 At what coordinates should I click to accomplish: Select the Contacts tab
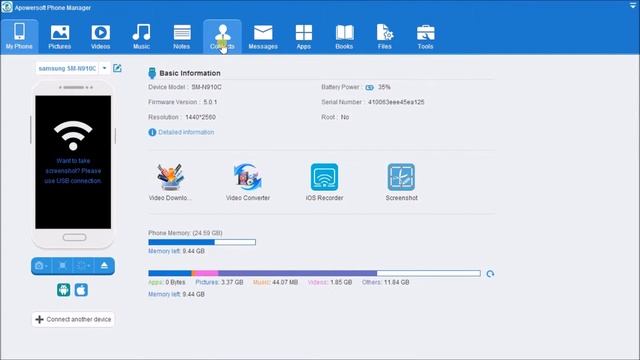[x=222, y=36]
